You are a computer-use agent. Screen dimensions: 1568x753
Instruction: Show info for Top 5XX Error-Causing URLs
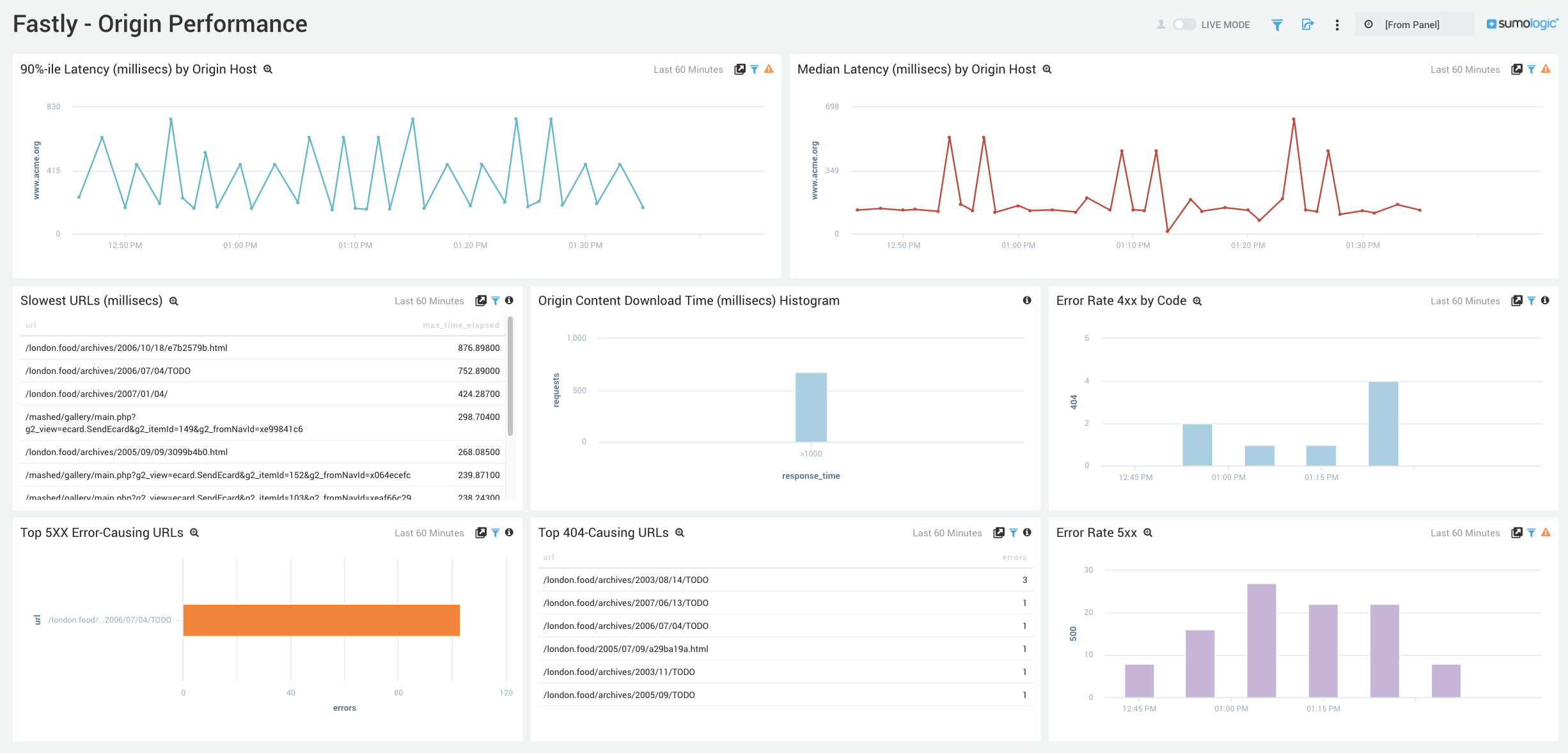[x=509, y=532]
